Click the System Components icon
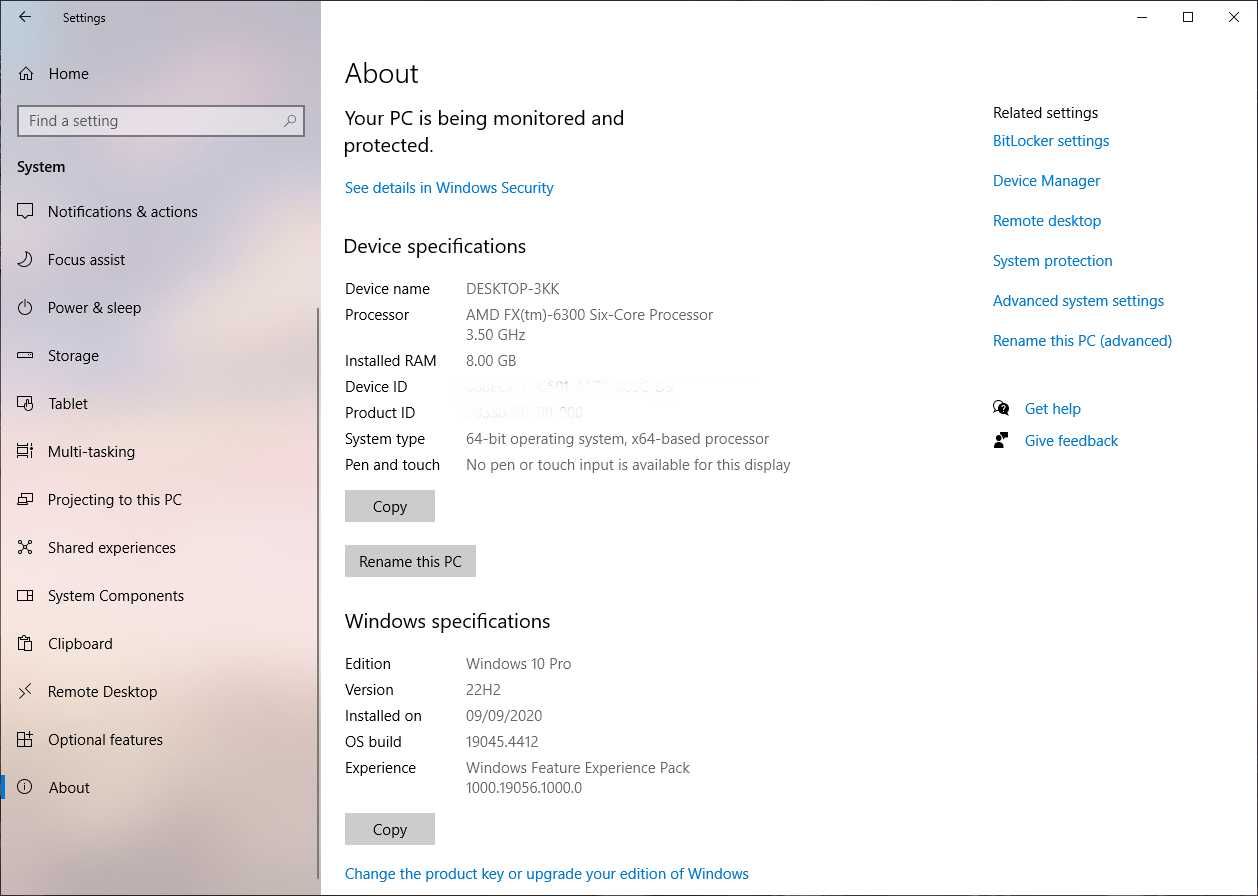 pyautogui.click(x=26, y=595)
